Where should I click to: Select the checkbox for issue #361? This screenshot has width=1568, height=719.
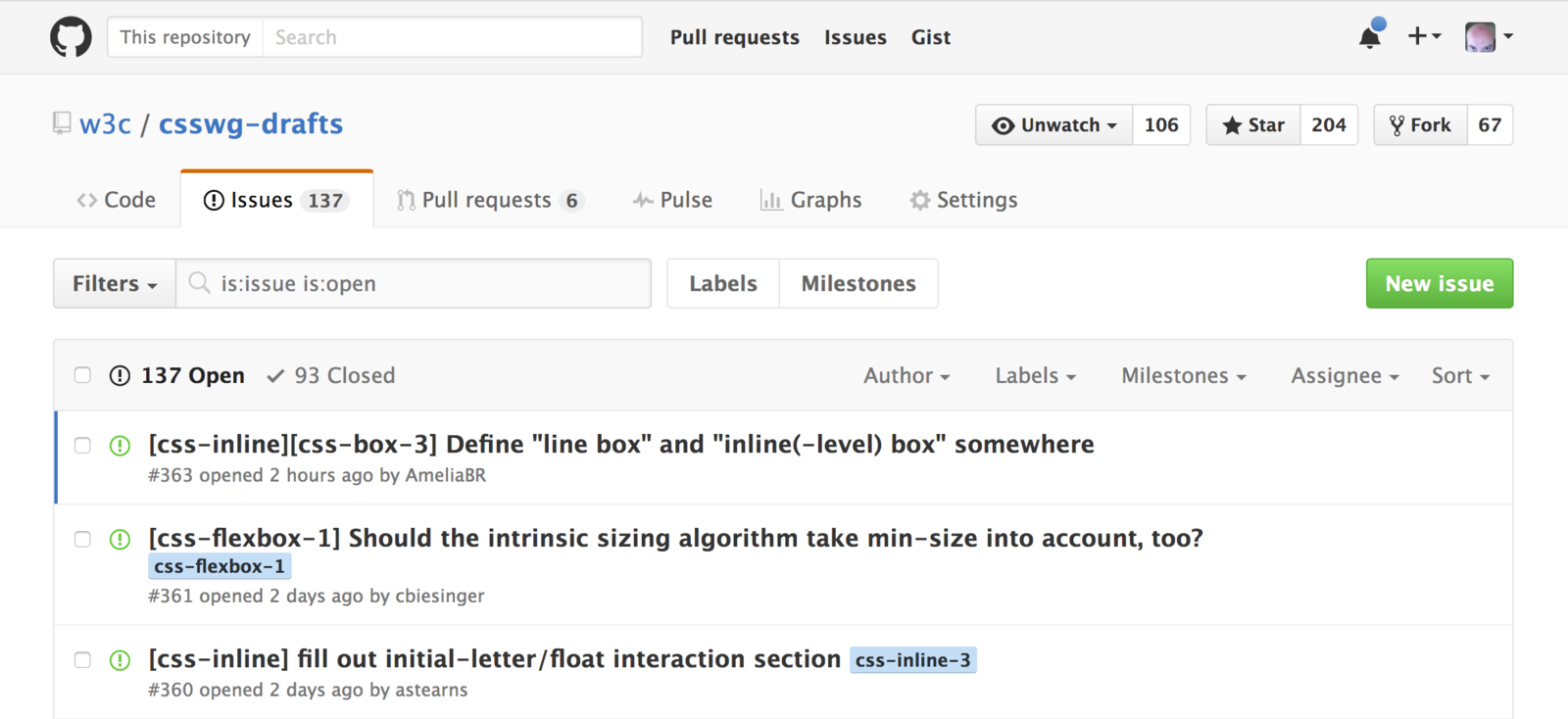click(x=82, y=540)
